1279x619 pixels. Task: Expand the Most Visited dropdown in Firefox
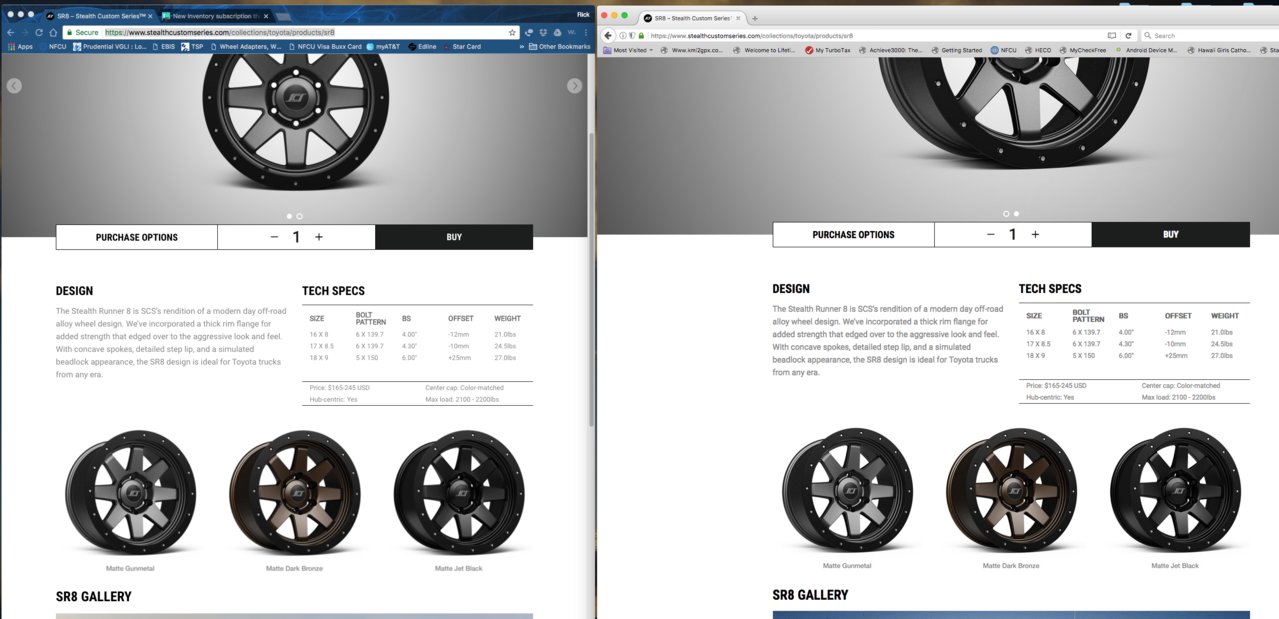click(x=627, y=50)
